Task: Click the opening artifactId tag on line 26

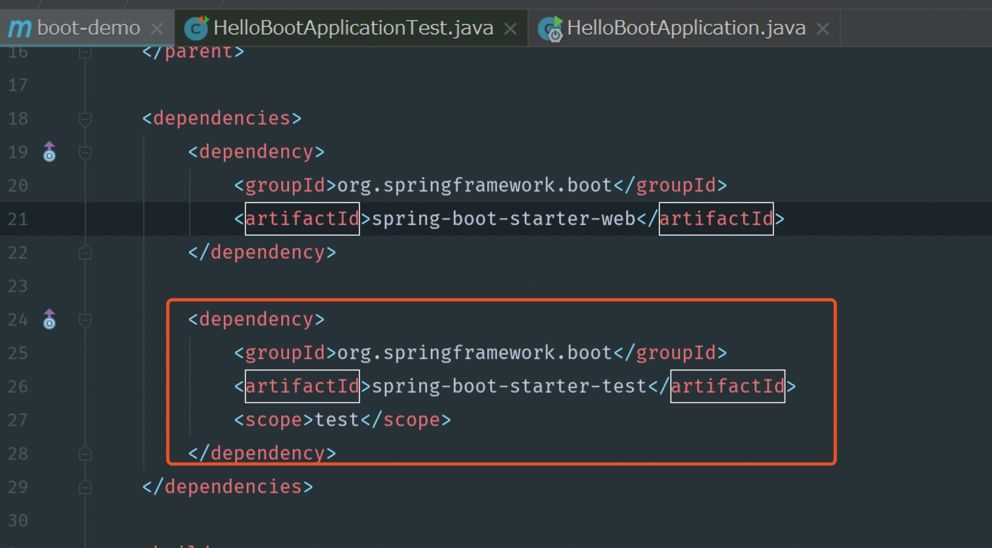Action: [302, 387]
